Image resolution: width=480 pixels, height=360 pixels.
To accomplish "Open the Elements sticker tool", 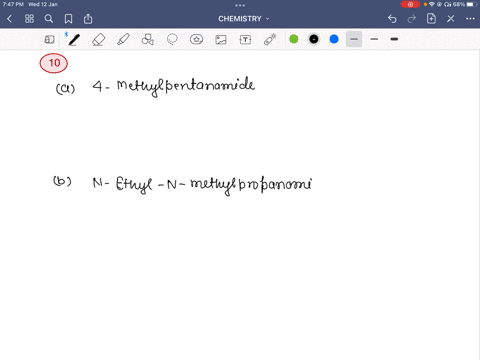I will tap(196, 39).
